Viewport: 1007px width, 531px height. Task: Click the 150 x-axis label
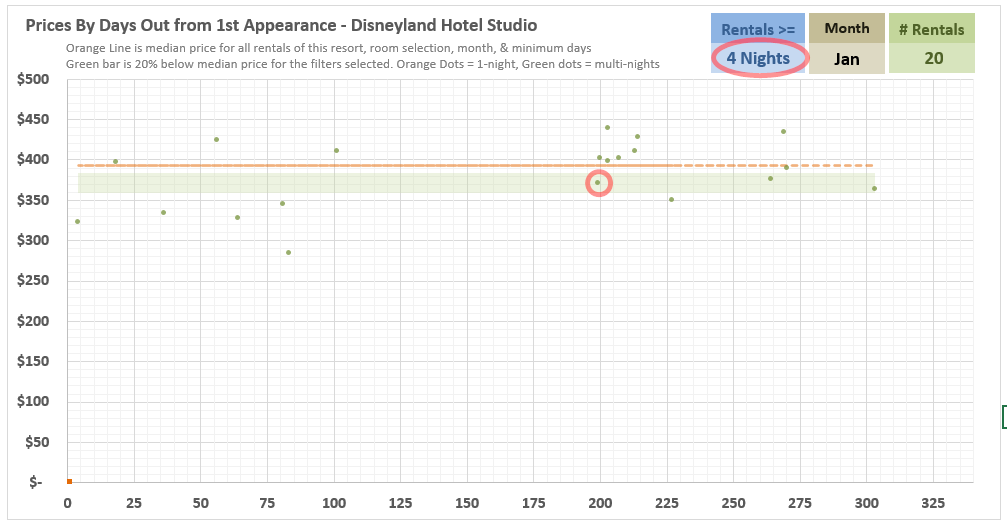tap(467, 503)
